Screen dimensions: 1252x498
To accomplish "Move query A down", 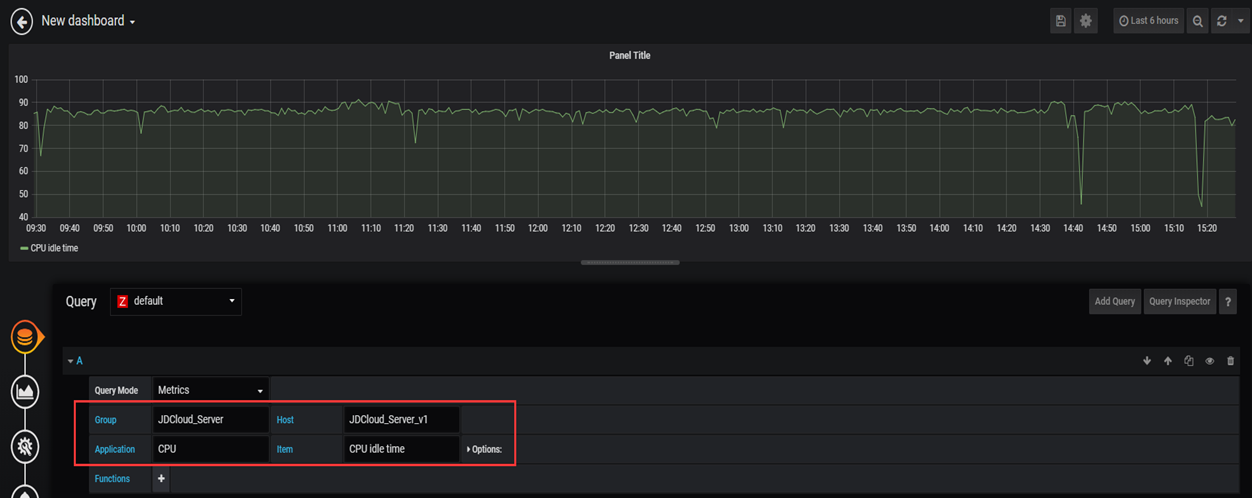I will point(1147,361).
